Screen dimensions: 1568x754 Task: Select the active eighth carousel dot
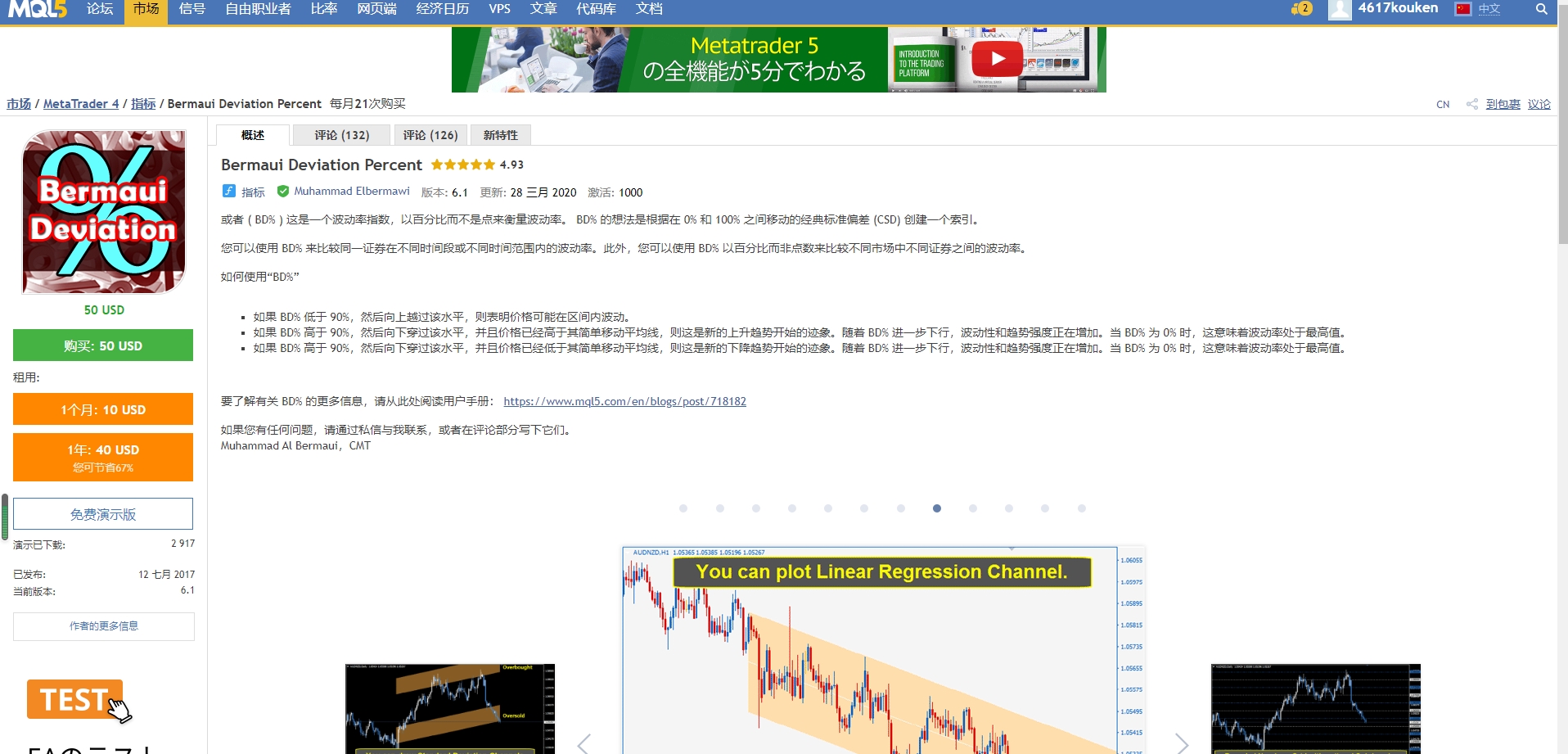937,508
